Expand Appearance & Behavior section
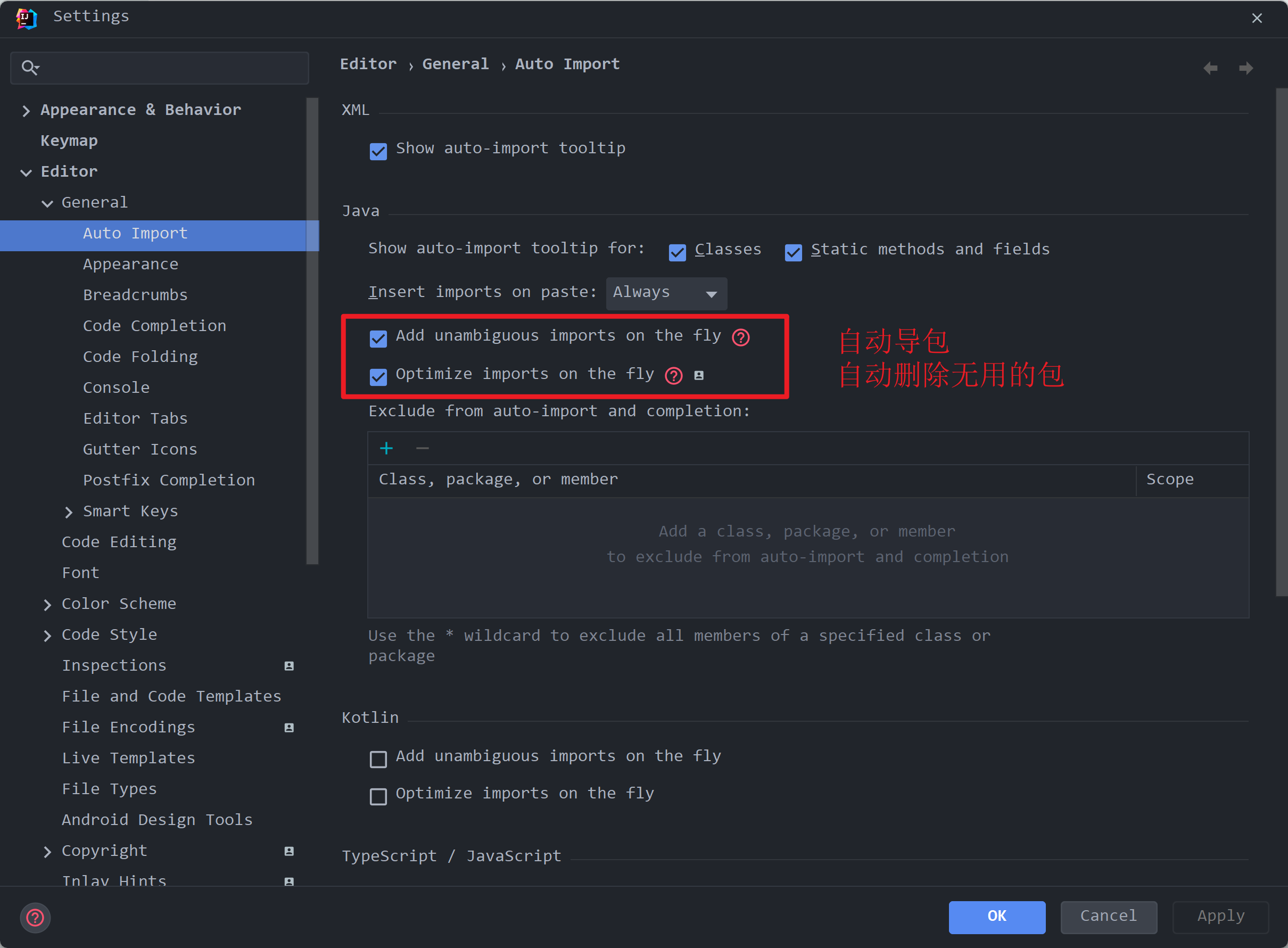The width and height of the screenshot is (1288, 948). (26, 111)
